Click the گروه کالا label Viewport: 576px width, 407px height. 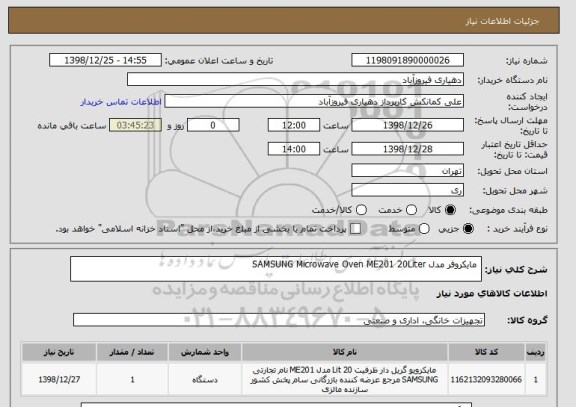tap(527, 320)
